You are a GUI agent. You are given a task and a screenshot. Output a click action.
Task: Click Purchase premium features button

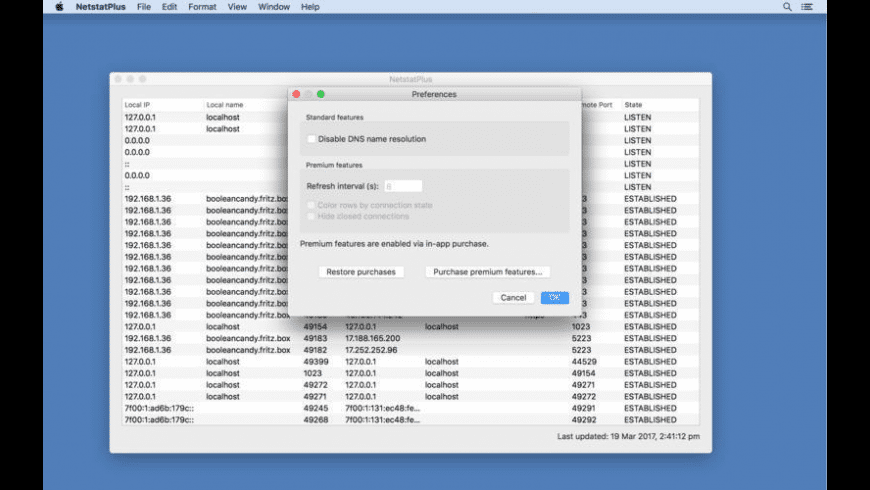pos(487,272)
